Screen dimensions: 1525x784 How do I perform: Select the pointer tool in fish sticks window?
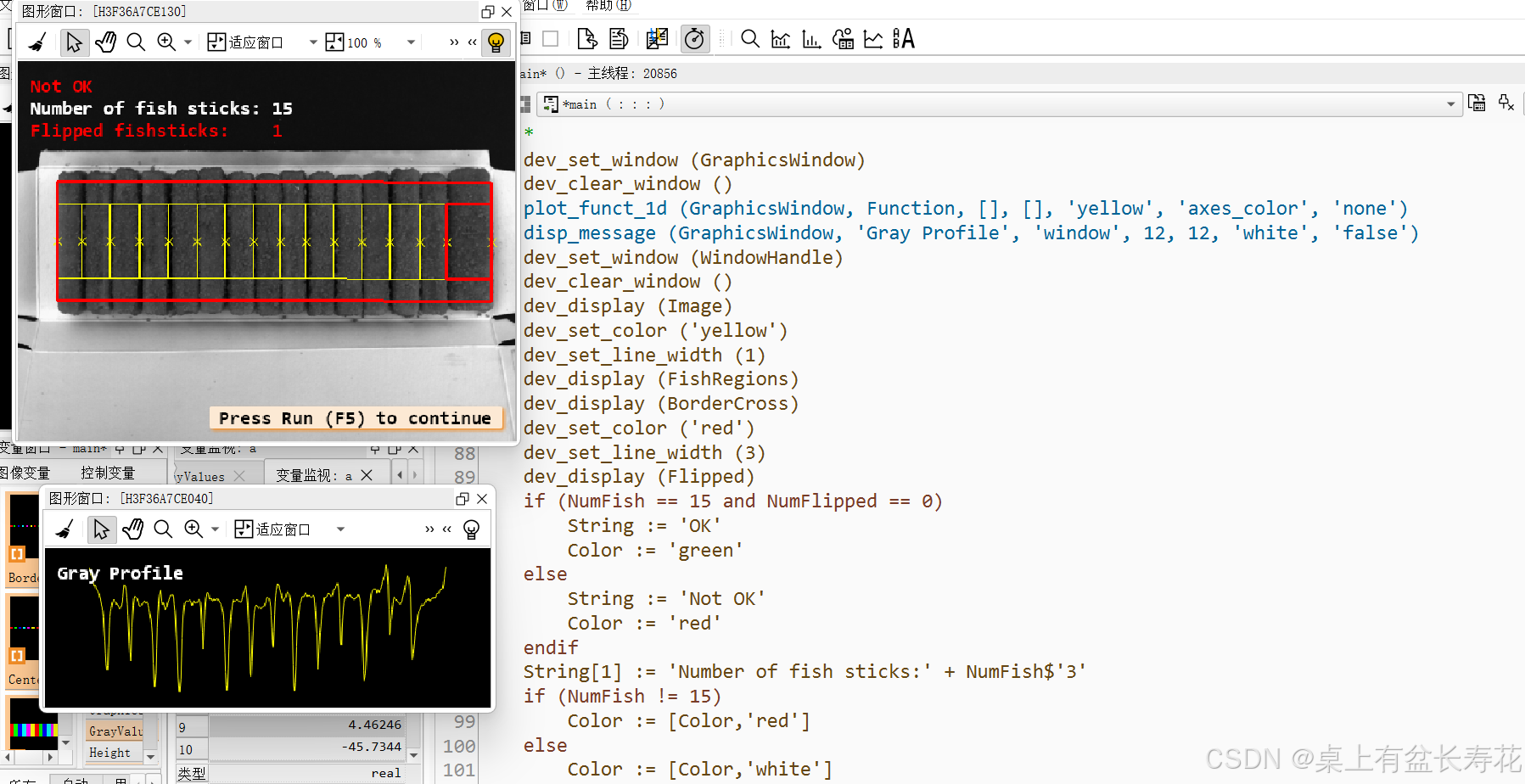pyautogui.click(x=74, y=42)
